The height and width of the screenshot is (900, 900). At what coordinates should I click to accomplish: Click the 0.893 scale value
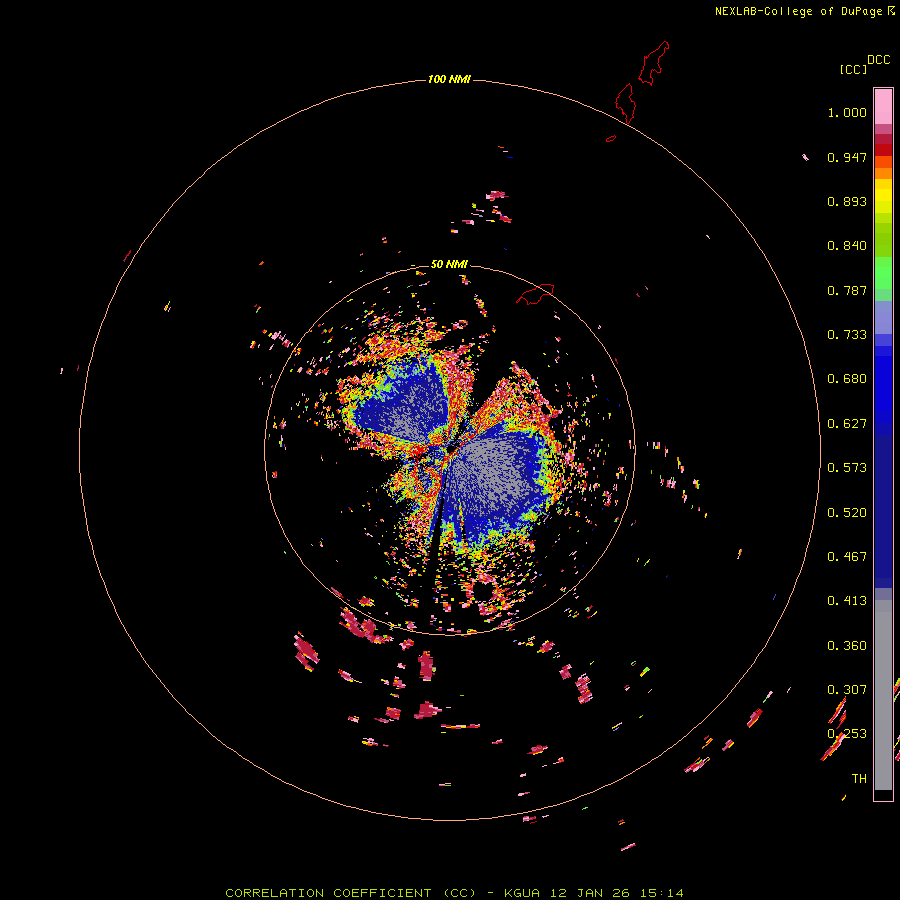[847, 201]
